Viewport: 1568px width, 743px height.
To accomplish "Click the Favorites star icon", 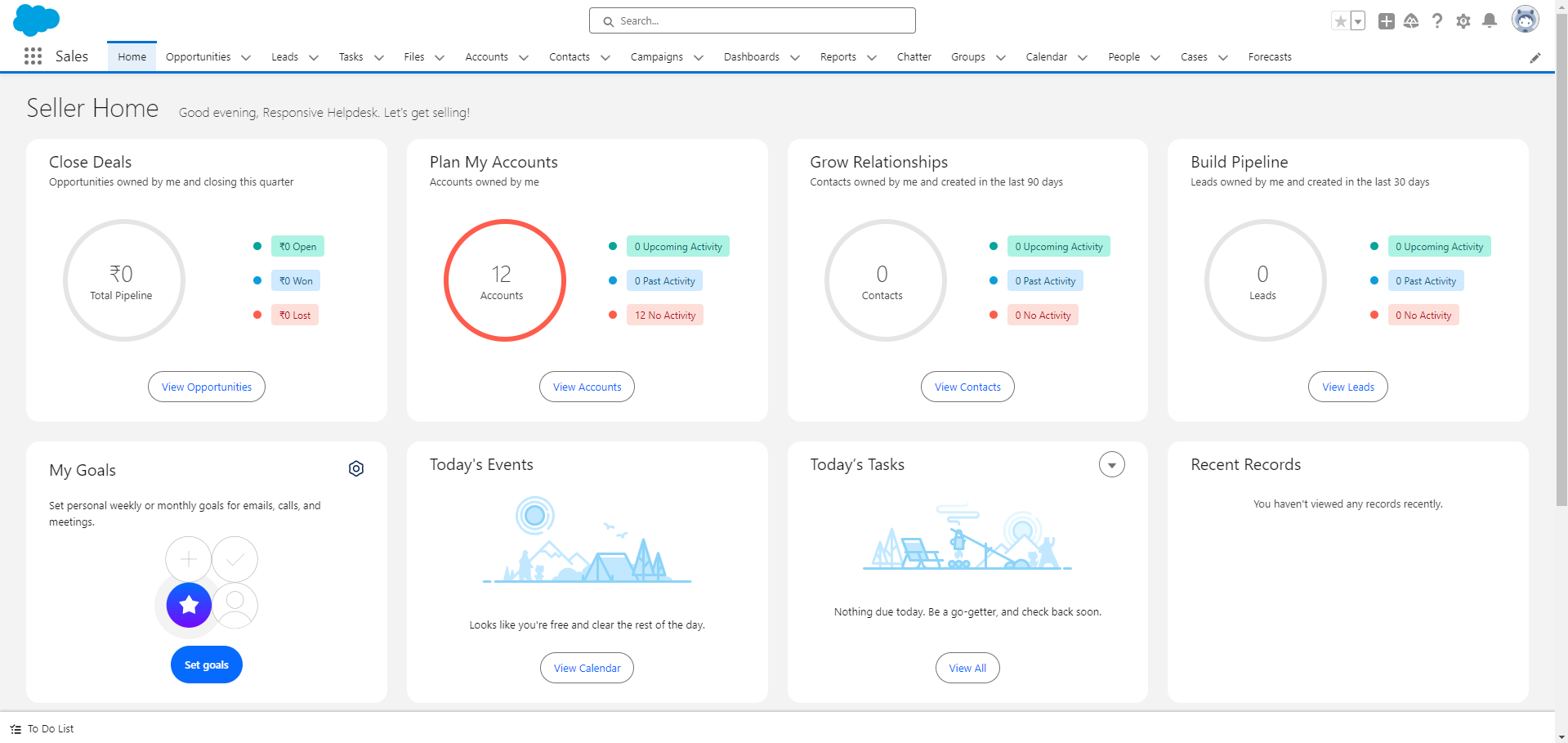I will pos(1340,21).
